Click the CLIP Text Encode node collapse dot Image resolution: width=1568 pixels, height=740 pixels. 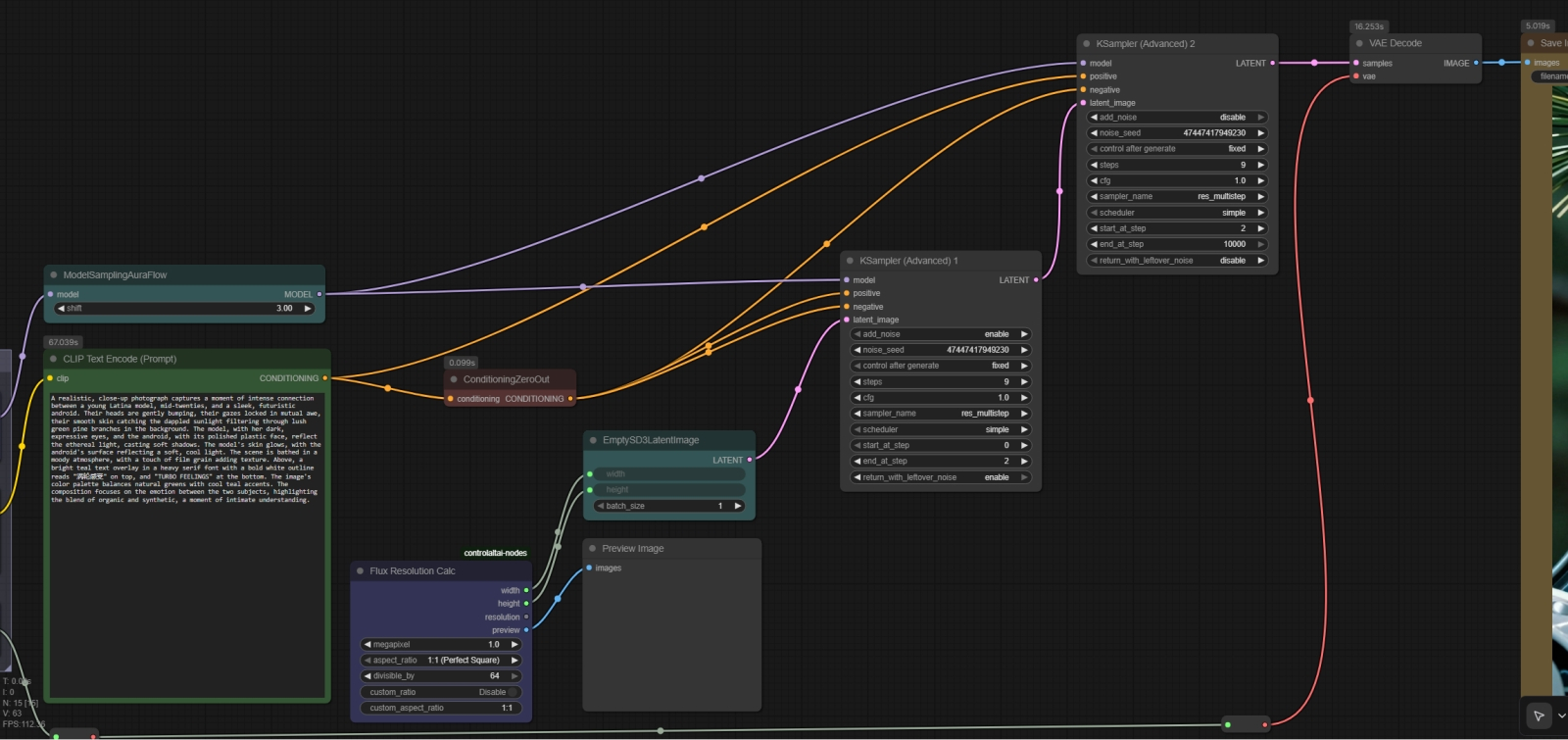[x=53, y=359]
